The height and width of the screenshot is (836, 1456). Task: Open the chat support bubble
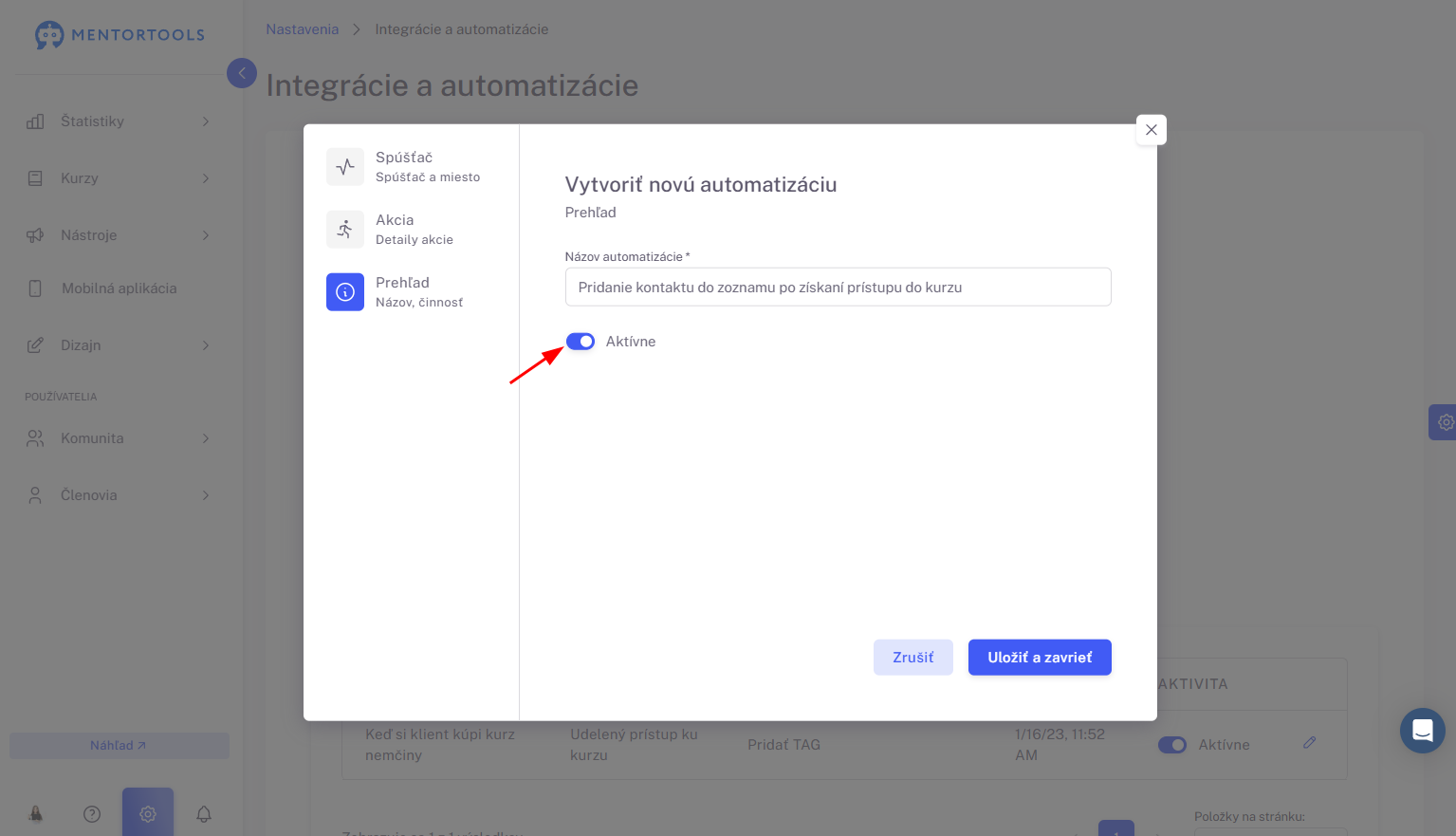coord(1423,731)
